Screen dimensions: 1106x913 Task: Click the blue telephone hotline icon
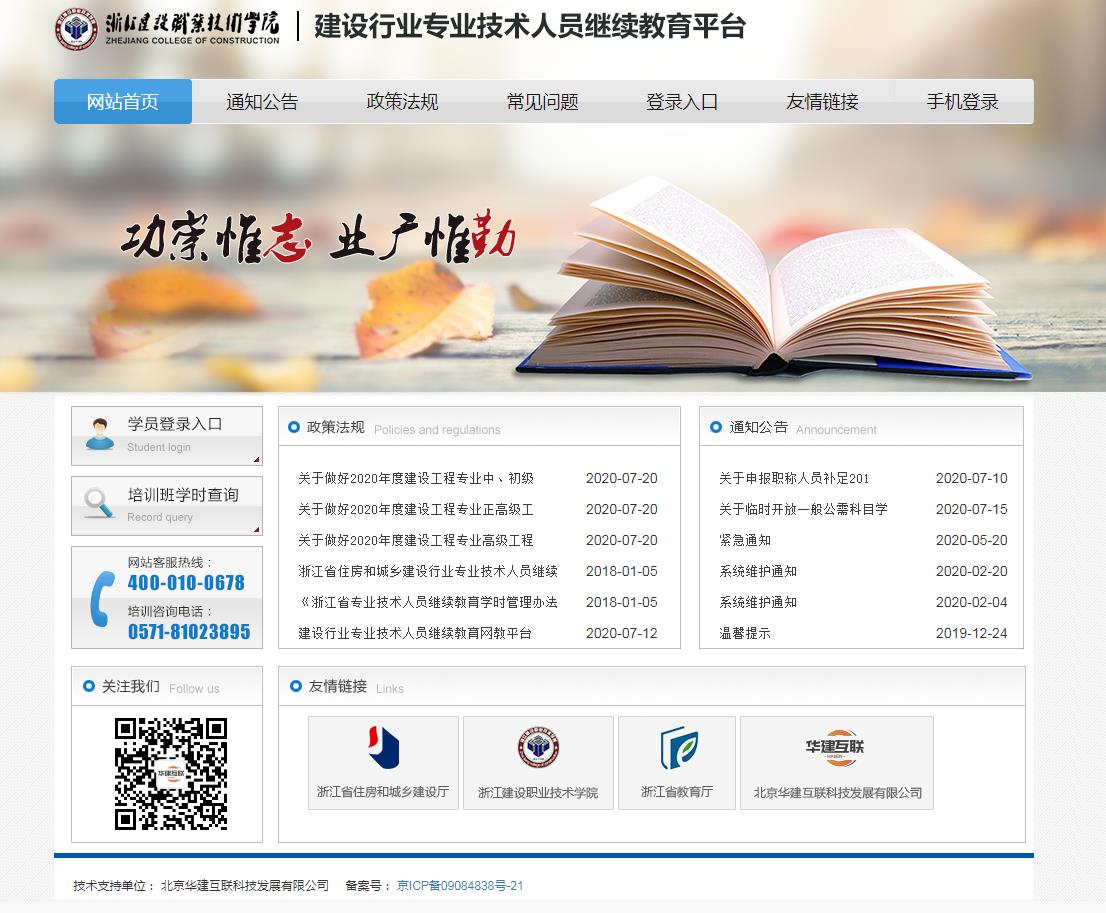[x=101, y=598]
